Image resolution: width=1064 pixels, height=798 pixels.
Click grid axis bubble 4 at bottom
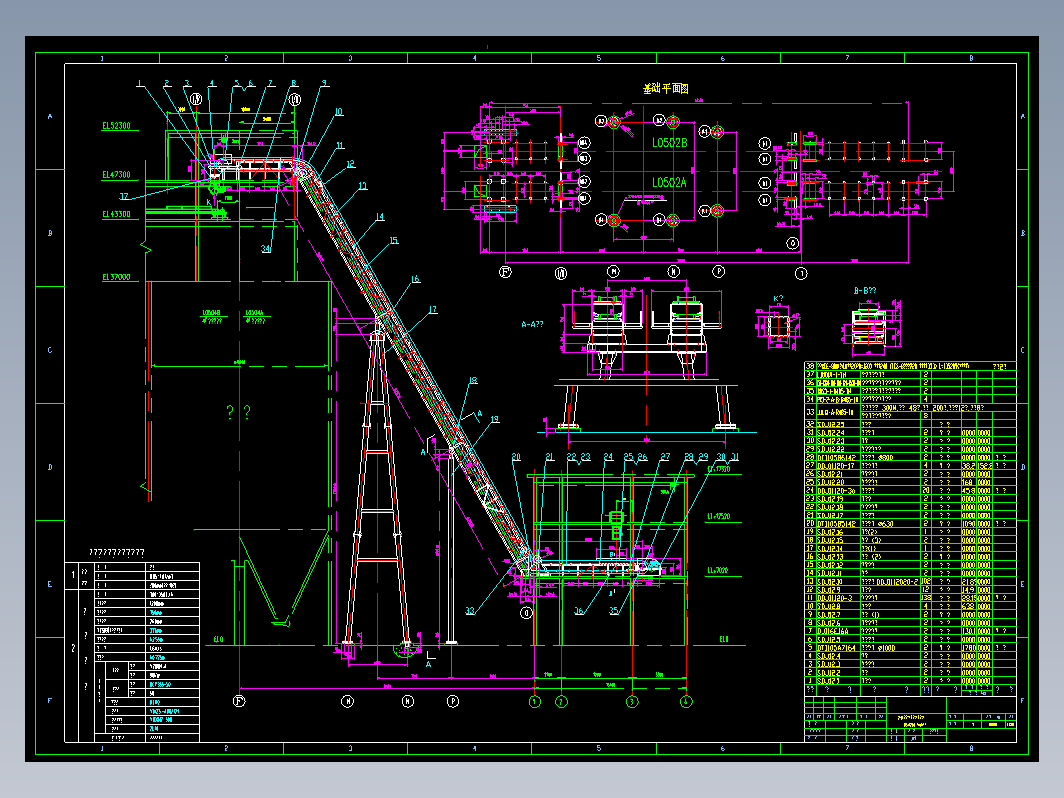tap(686, 702)
